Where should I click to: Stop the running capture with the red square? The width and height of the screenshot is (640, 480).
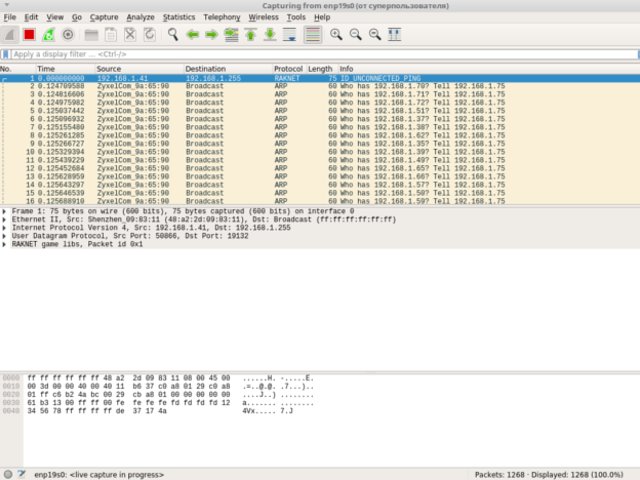point(29,35)
